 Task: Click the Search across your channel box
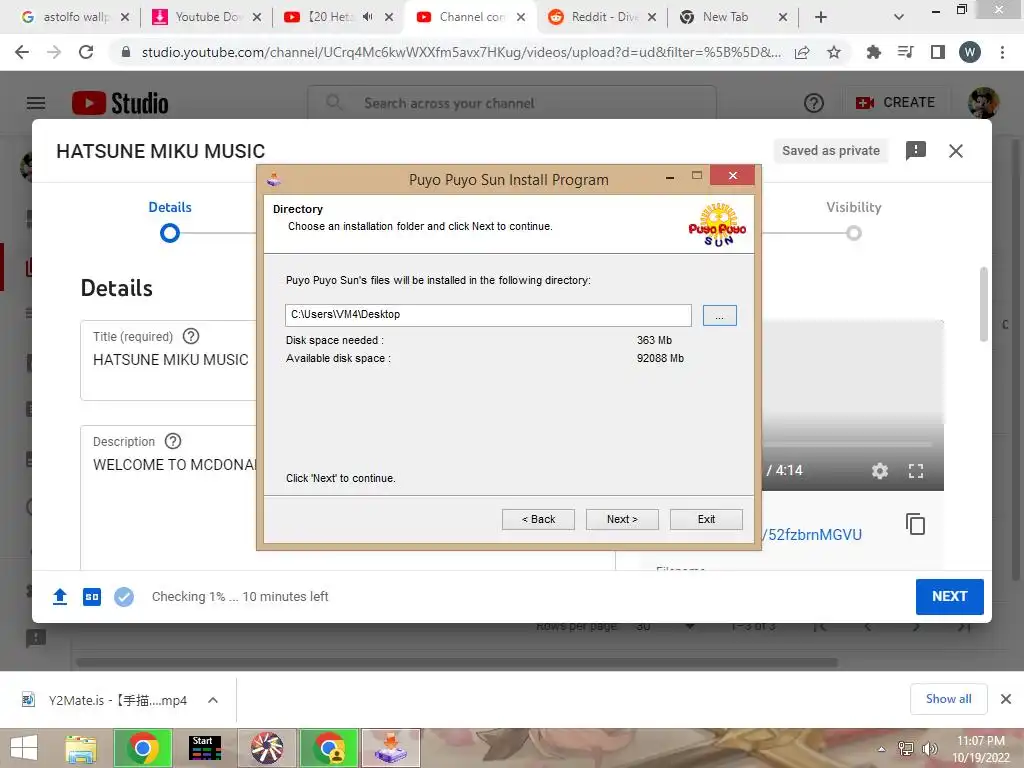[512, 103]
